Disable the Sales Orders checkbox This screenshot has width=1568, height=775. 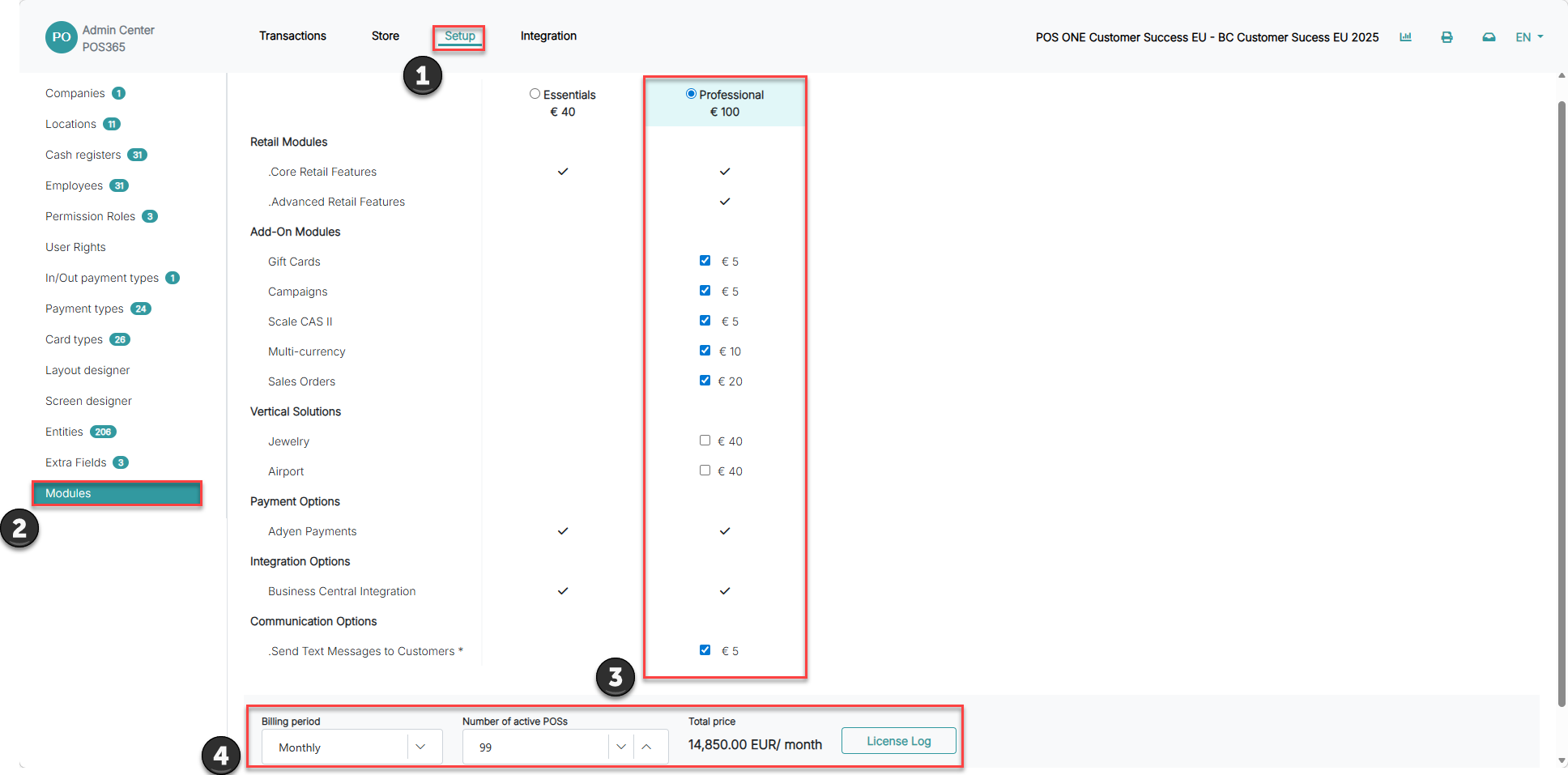705,381
